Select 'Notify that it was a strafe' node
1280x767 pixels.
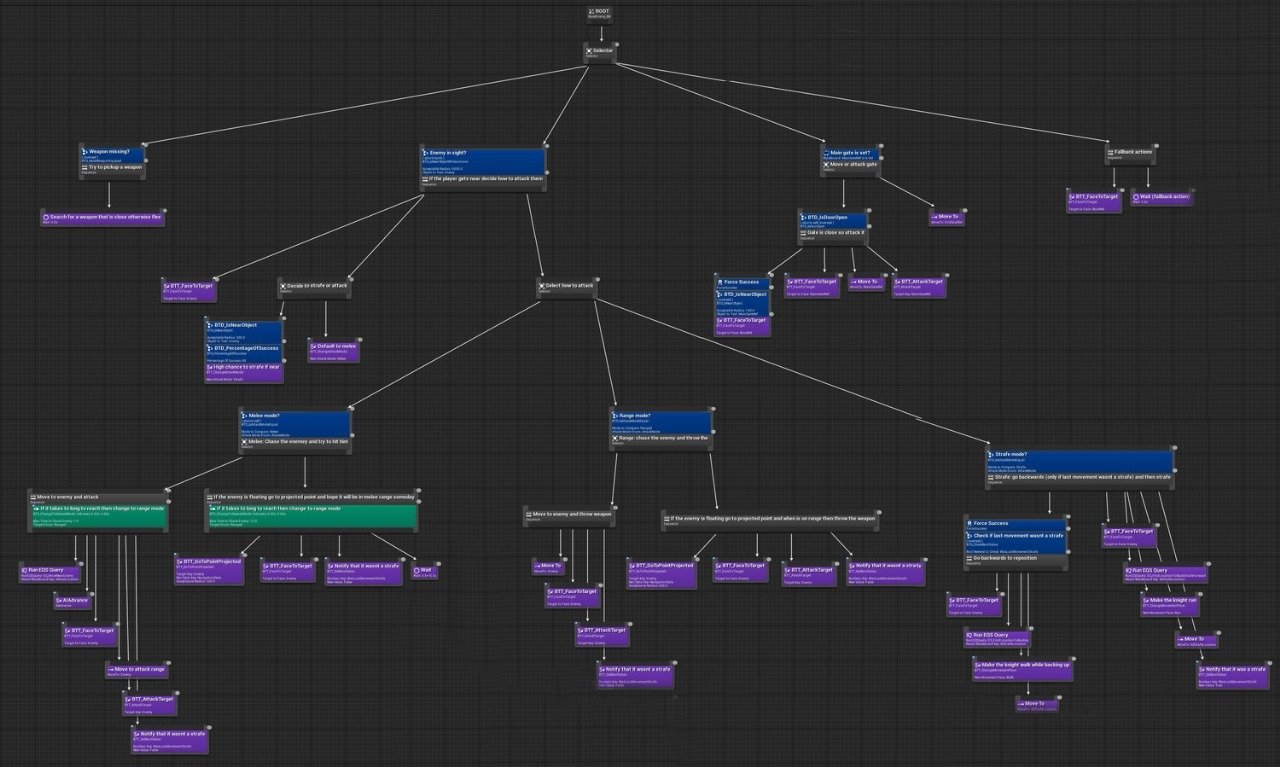1232,676
